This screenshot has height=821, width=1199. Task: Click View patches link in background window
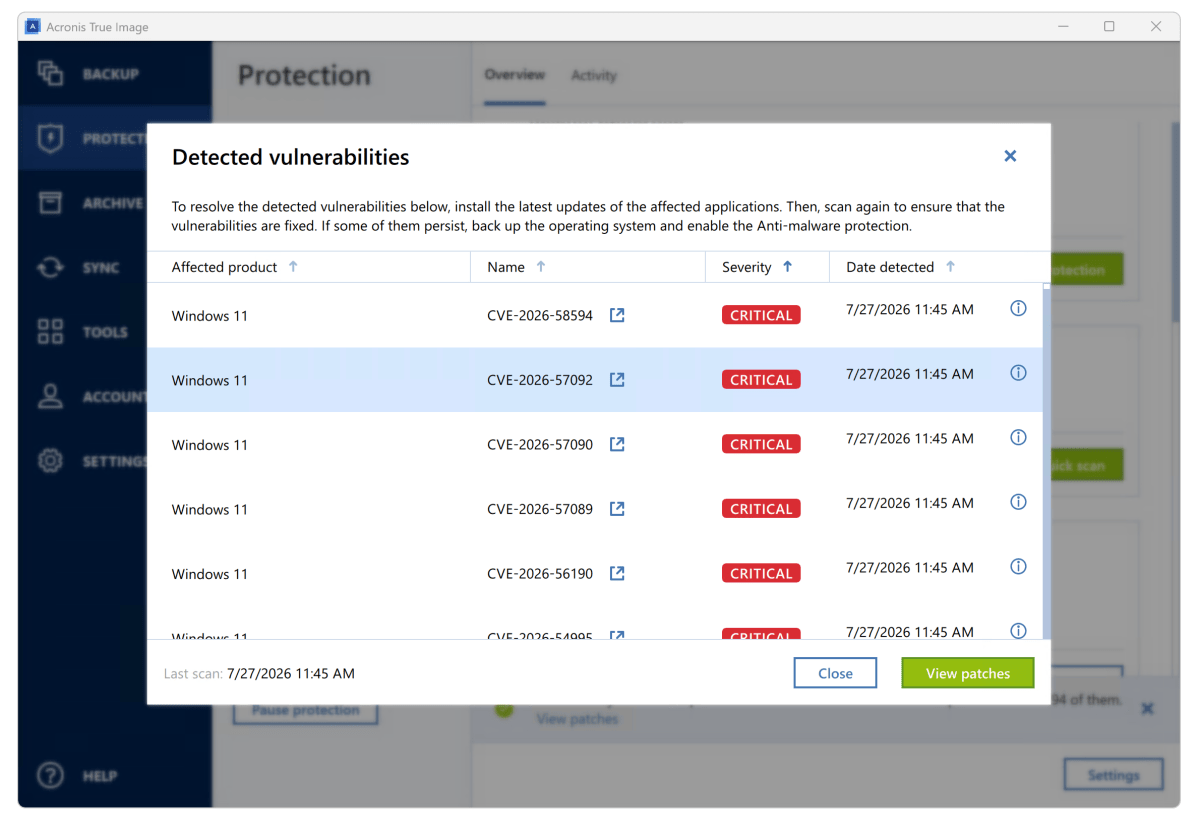577,719
